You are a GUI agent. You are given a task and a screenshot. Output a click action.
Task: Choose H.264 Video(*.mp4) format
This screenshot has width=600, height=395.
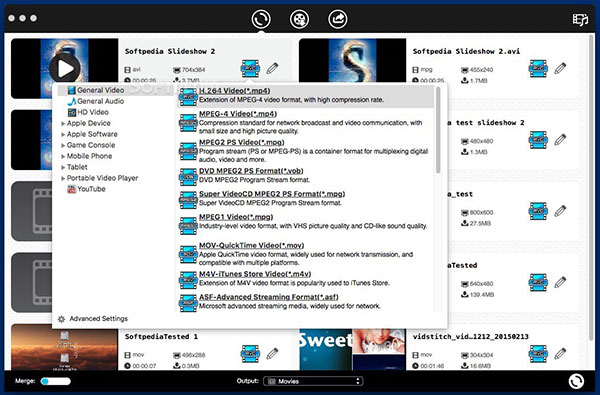click(305, 96)
